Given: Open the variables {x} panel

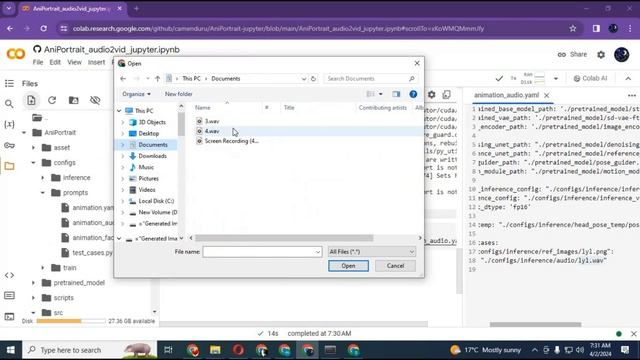Looking at the screenshot, I should (x=9, y=124).
